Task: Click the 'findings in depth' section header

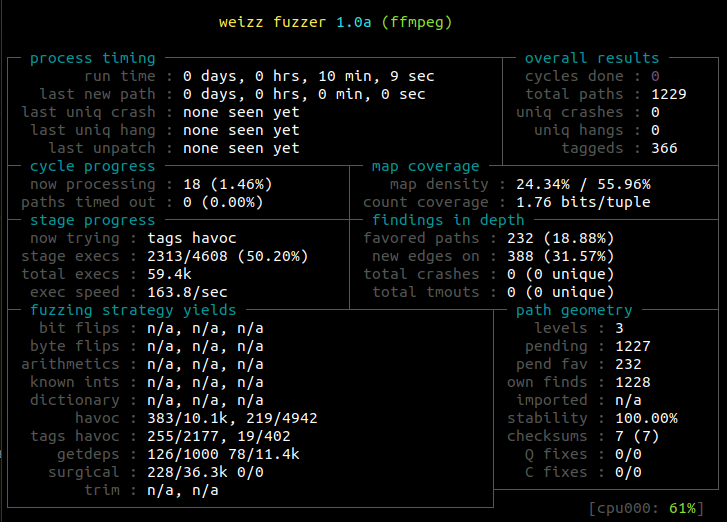Action: (448, 220)
